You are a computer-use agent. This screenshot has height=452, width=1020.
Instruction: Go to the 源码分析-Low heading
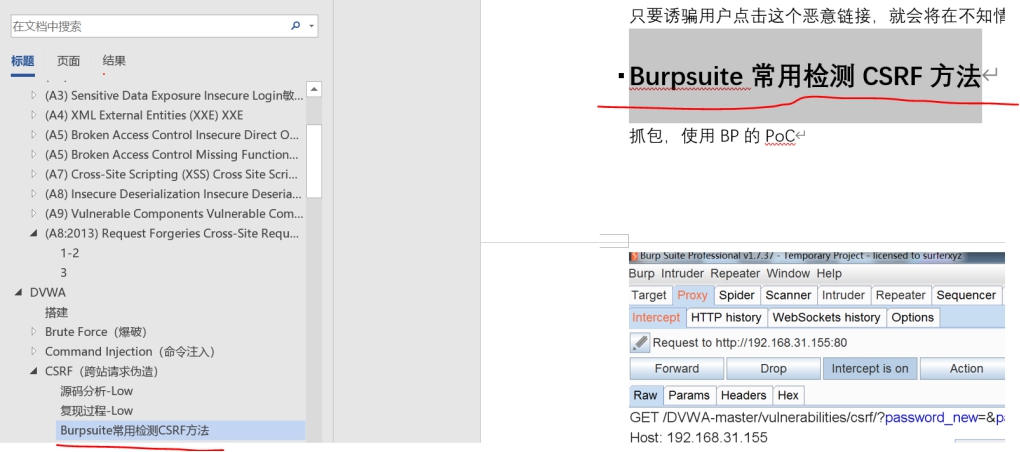(96, 391)
